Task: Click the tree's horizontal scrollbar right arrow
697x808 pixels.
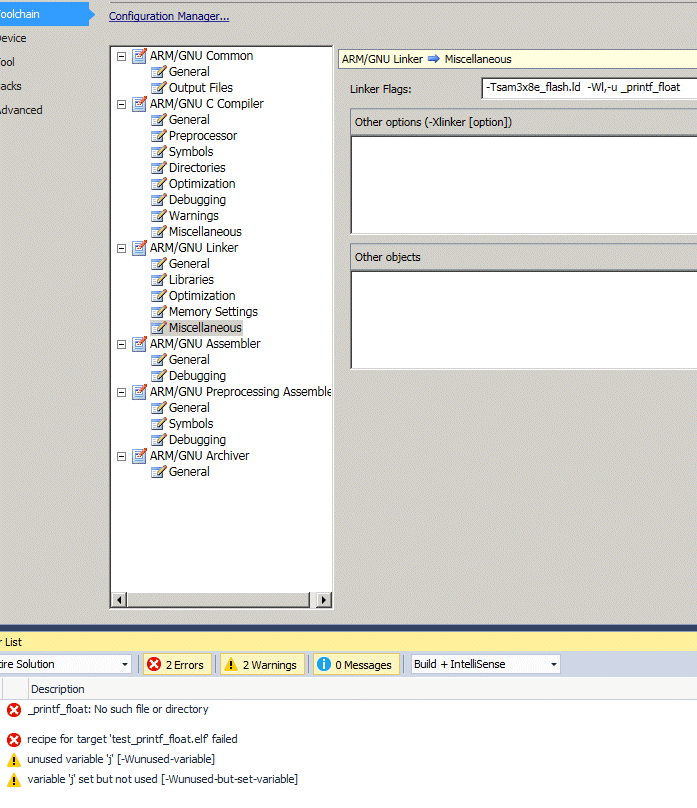Action: [324, 600]
